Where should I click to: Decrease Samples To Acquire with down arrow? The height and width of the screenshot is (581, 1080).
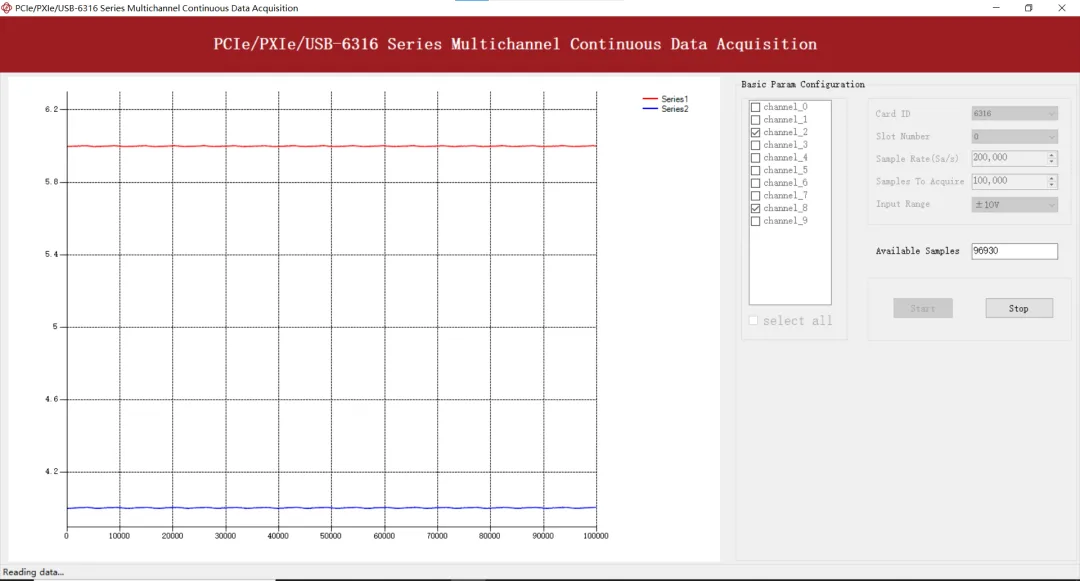(x=1052, y=184)
